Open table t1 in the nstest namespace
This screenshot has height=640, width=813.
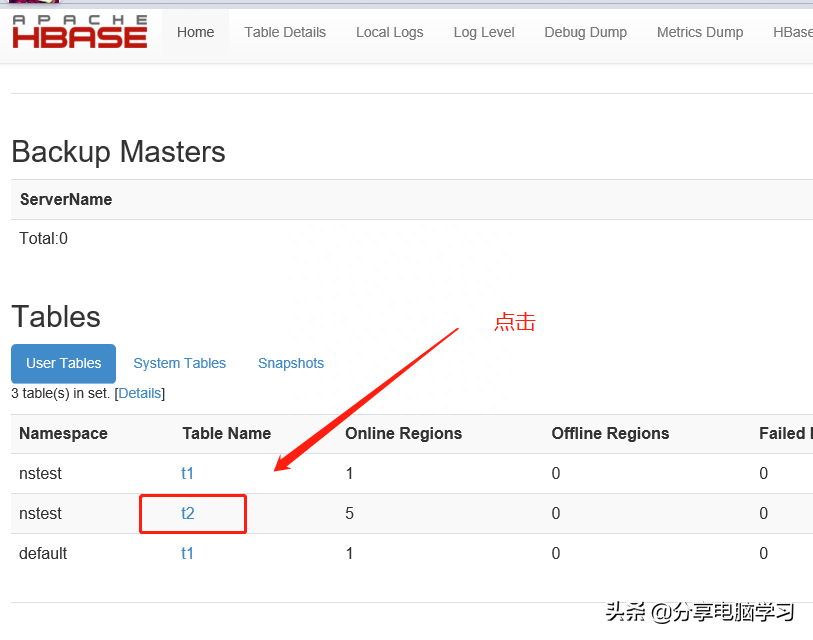click(187, 473)
